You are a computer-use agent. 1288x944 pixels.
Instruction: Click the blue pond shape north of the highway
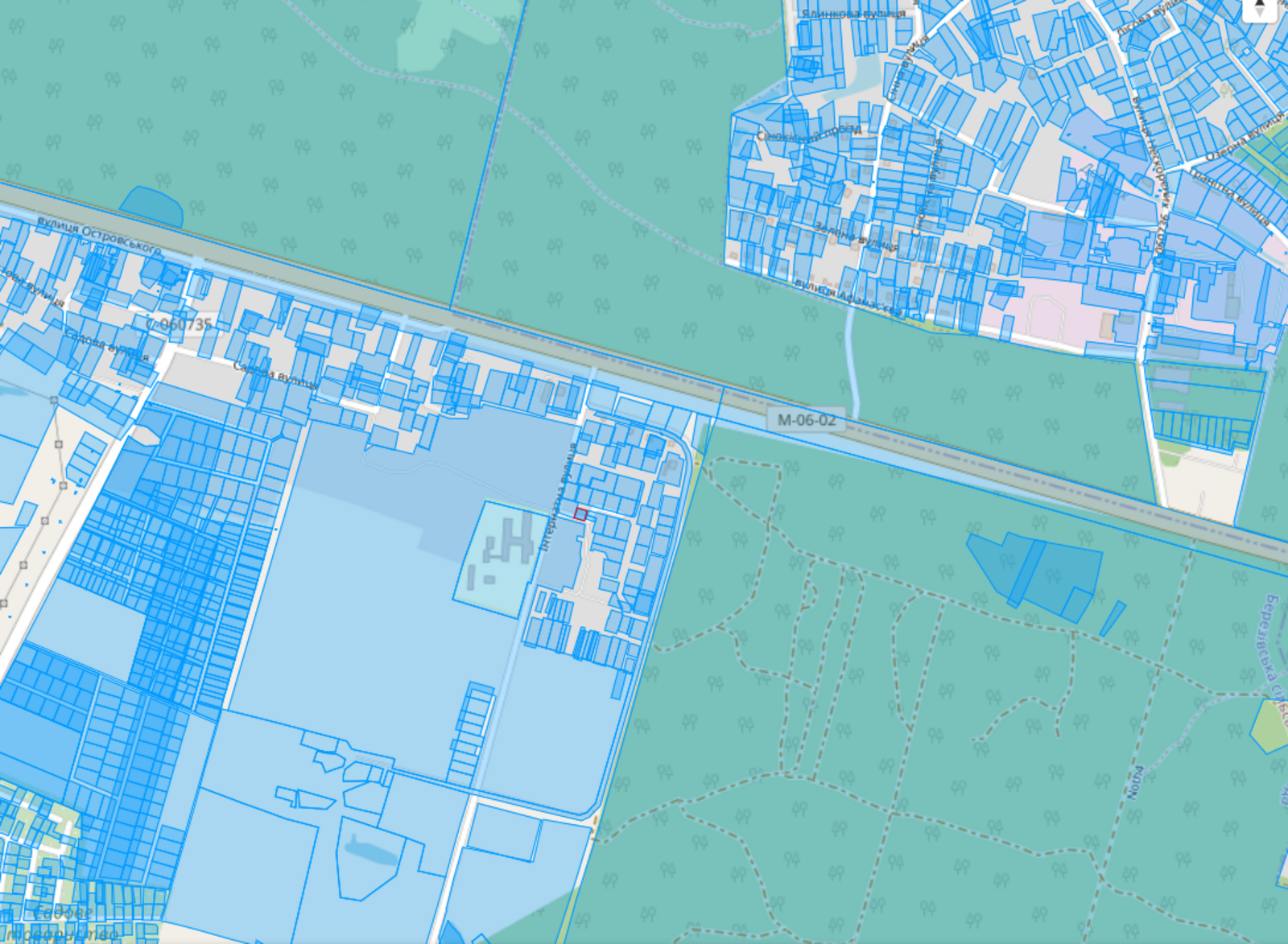coord(153,206)
